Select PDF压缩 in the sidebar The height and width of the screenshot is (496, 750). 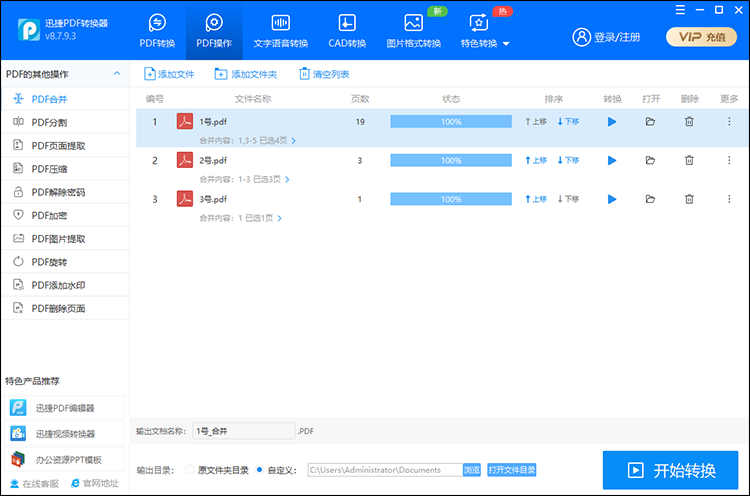[x=65, y=169]
